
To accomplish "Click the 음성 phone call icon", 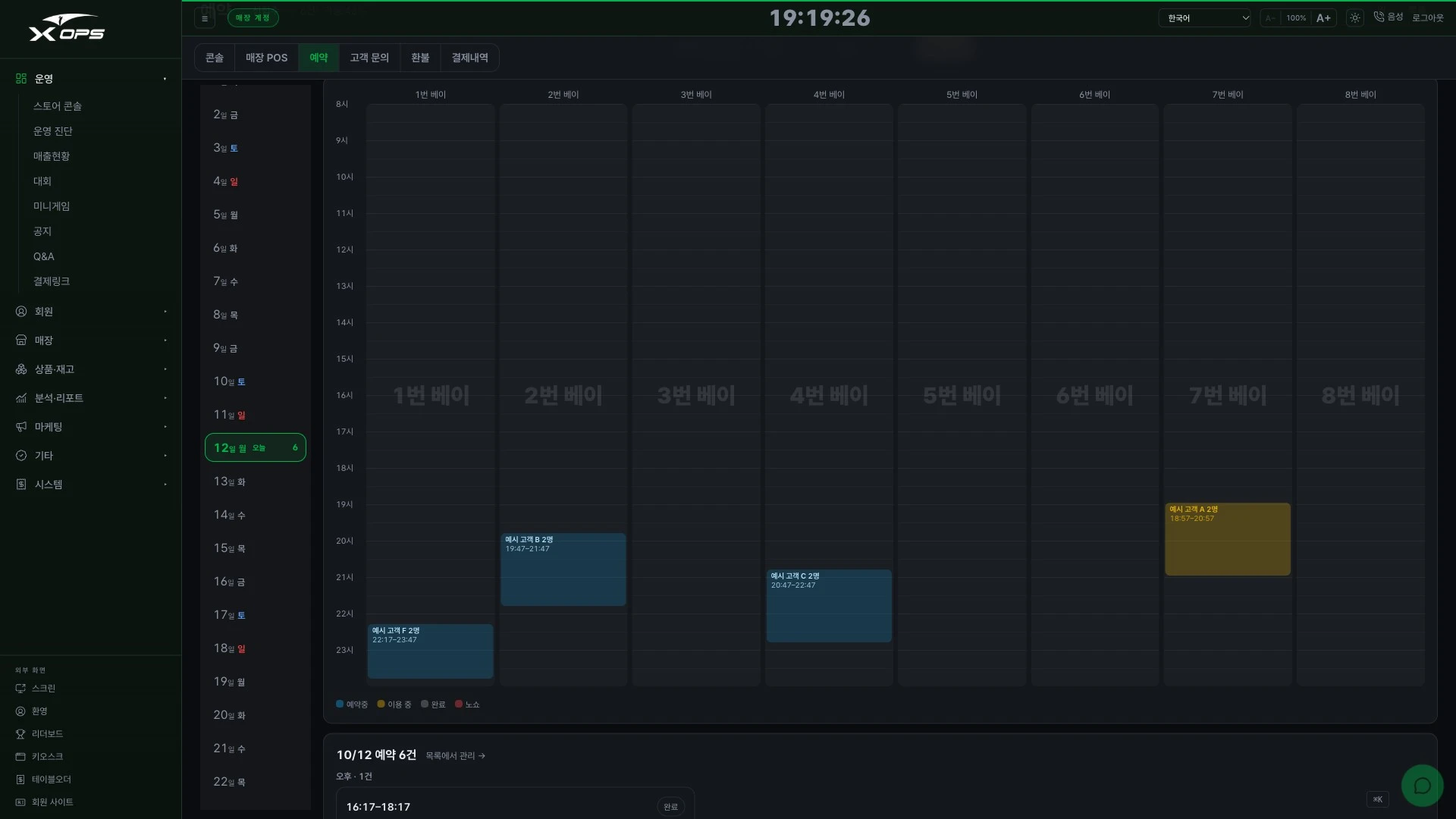I will tap(1379, 17).
